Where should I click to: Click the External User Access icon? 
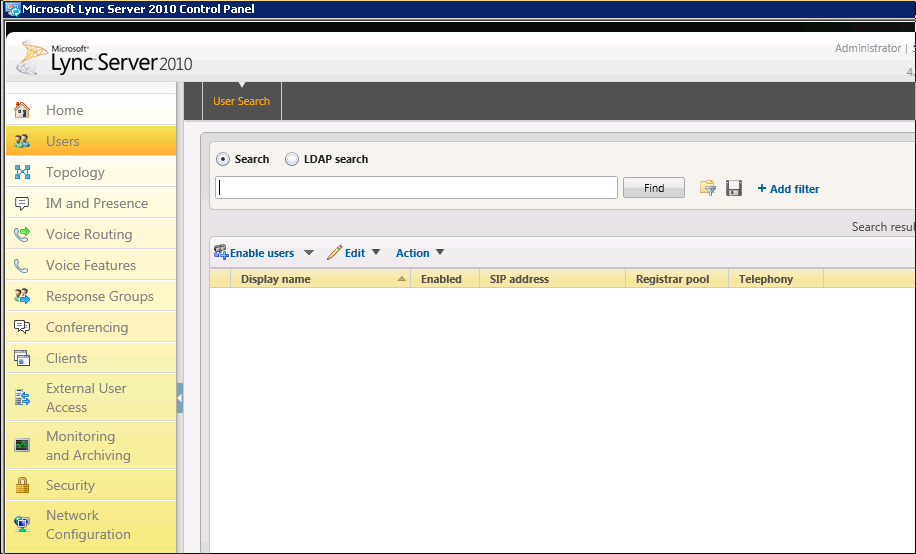click(x=22, y=397)
